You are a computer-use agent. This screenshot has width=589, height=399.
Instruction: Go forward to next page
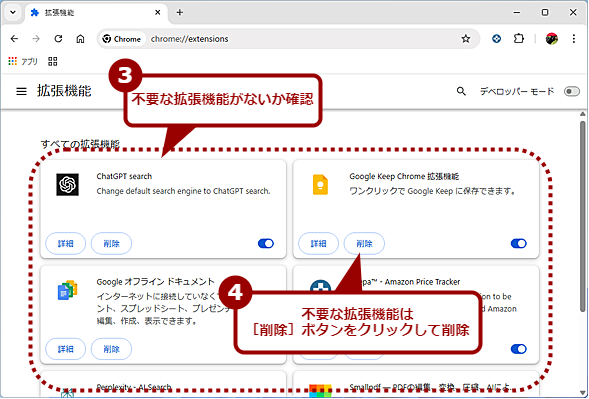click(x=36, y=39)
